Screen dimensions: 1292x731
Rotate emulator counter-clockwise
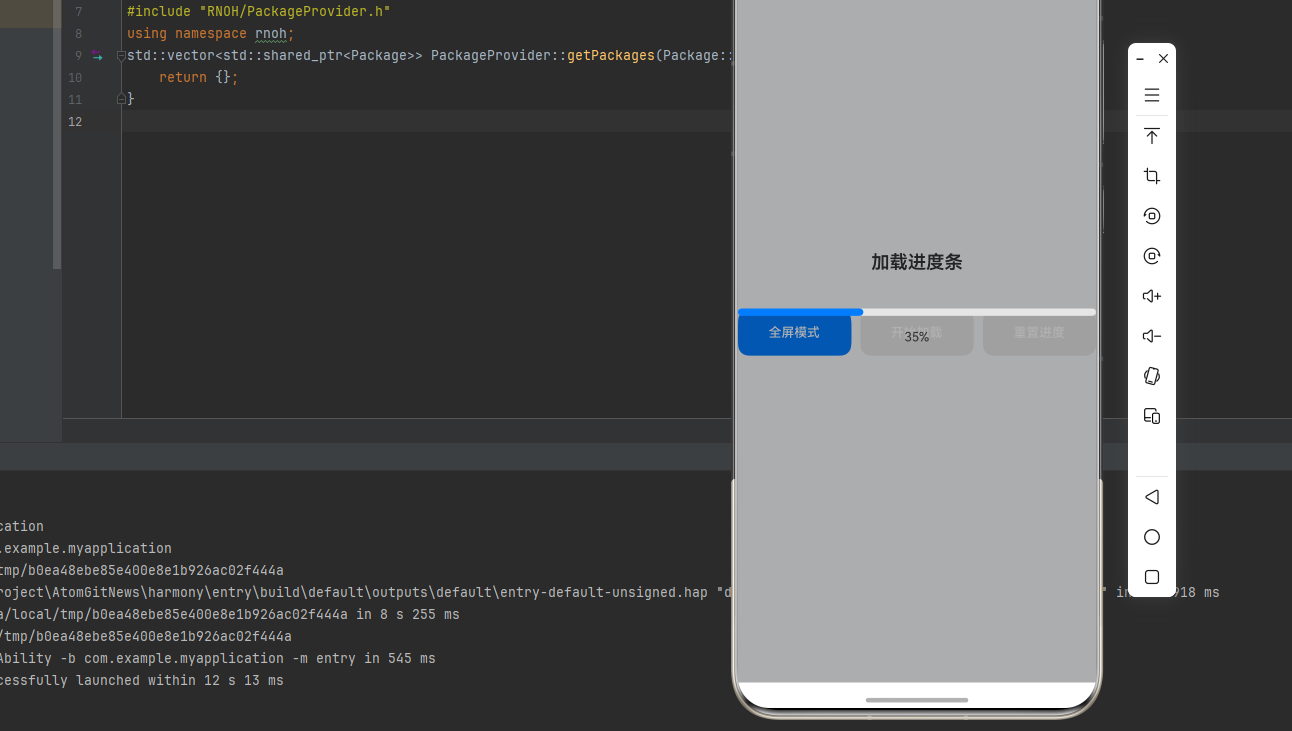(x=1152, y=216)
